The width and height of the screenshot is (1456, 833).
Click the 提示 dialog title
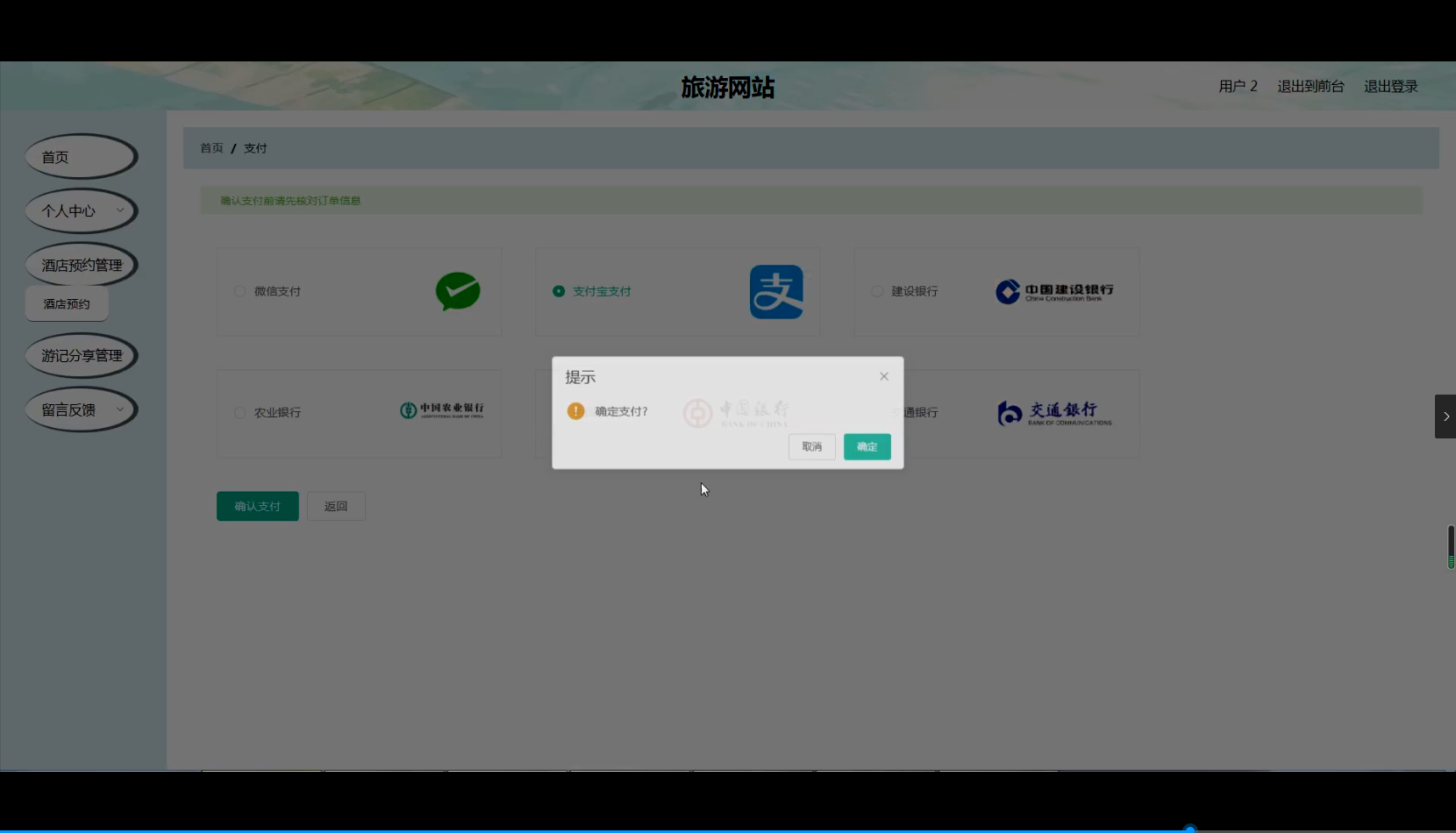point(581,377)
